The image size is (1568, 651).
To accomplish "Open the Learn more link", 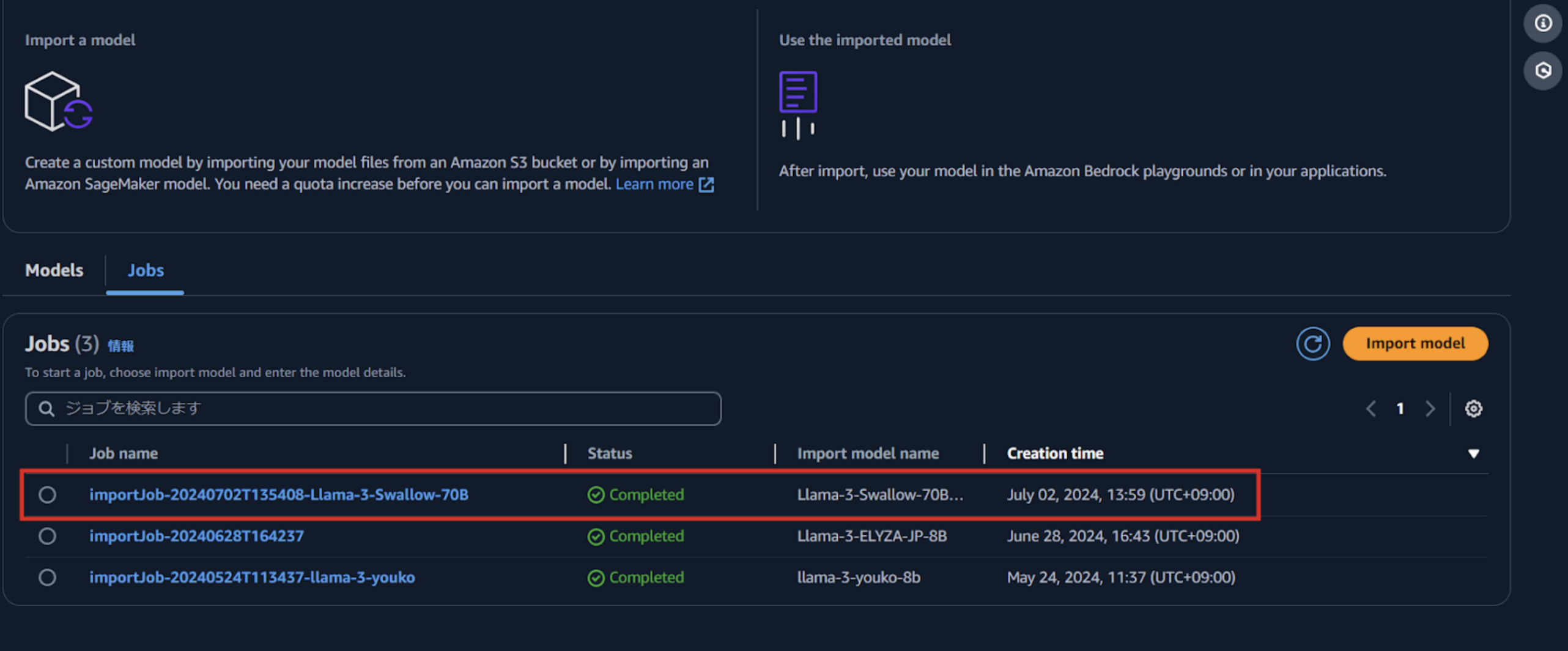I will pyautogui.click(x=654, y=184).
